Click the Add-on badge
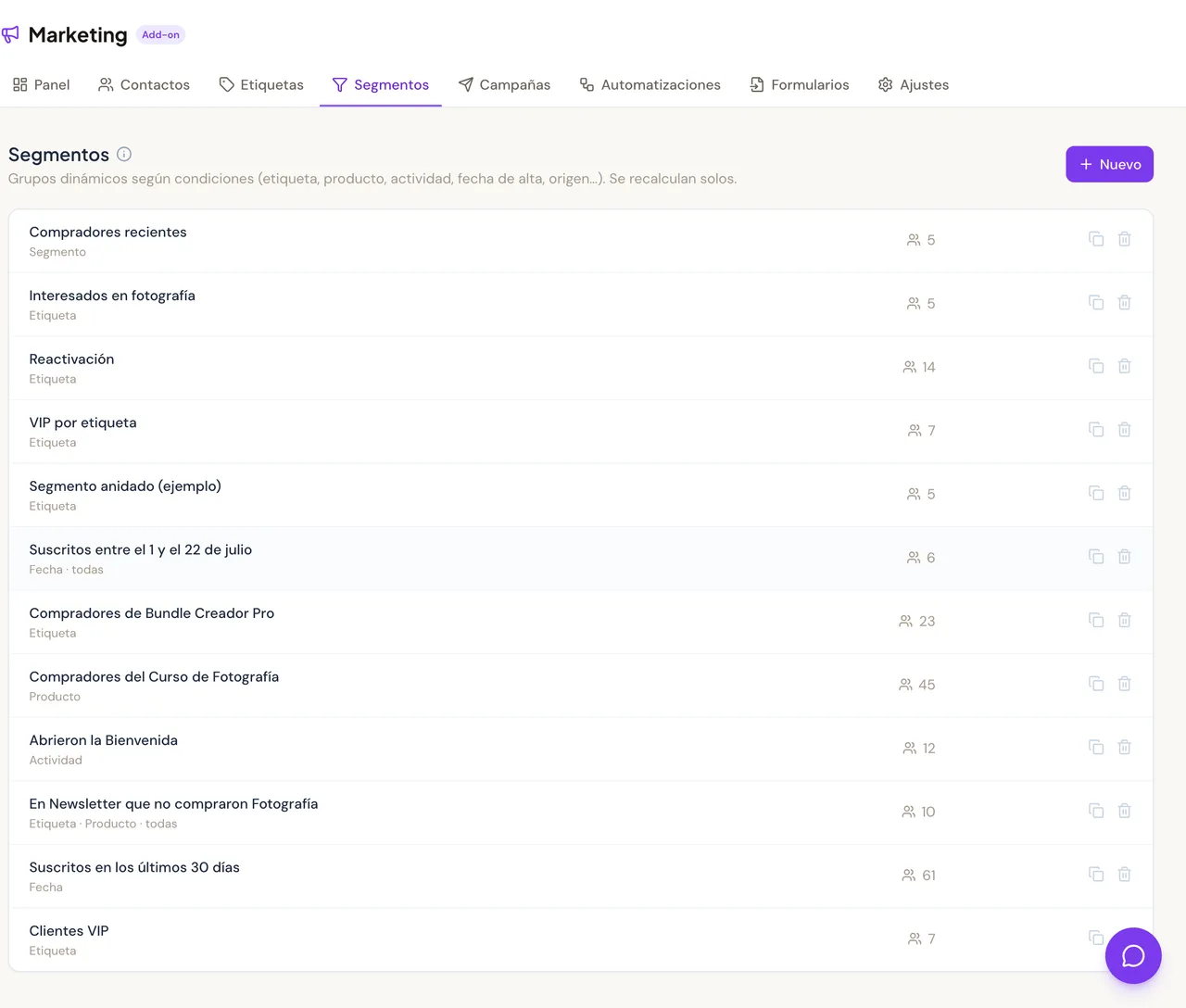 tap(160, 35)
